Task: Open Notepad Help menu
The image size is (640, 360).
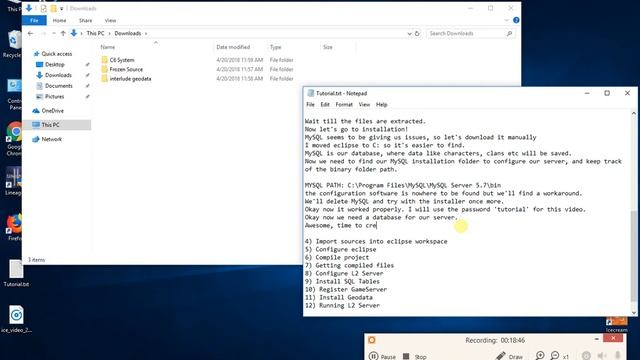Action: coord(381,104)
